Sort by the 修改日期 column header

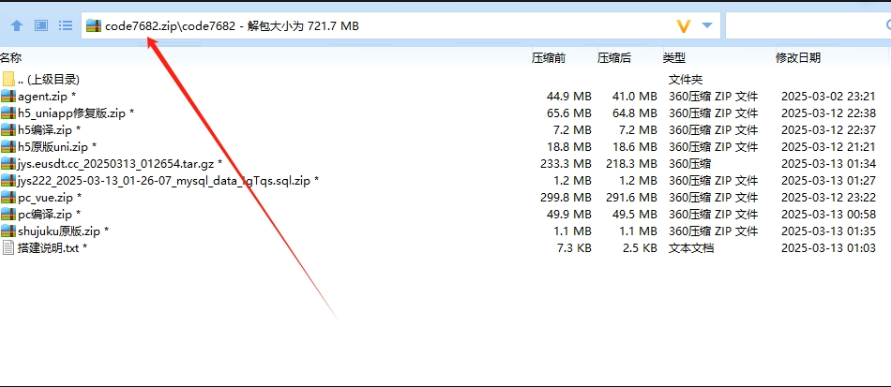tap(798, 57)
